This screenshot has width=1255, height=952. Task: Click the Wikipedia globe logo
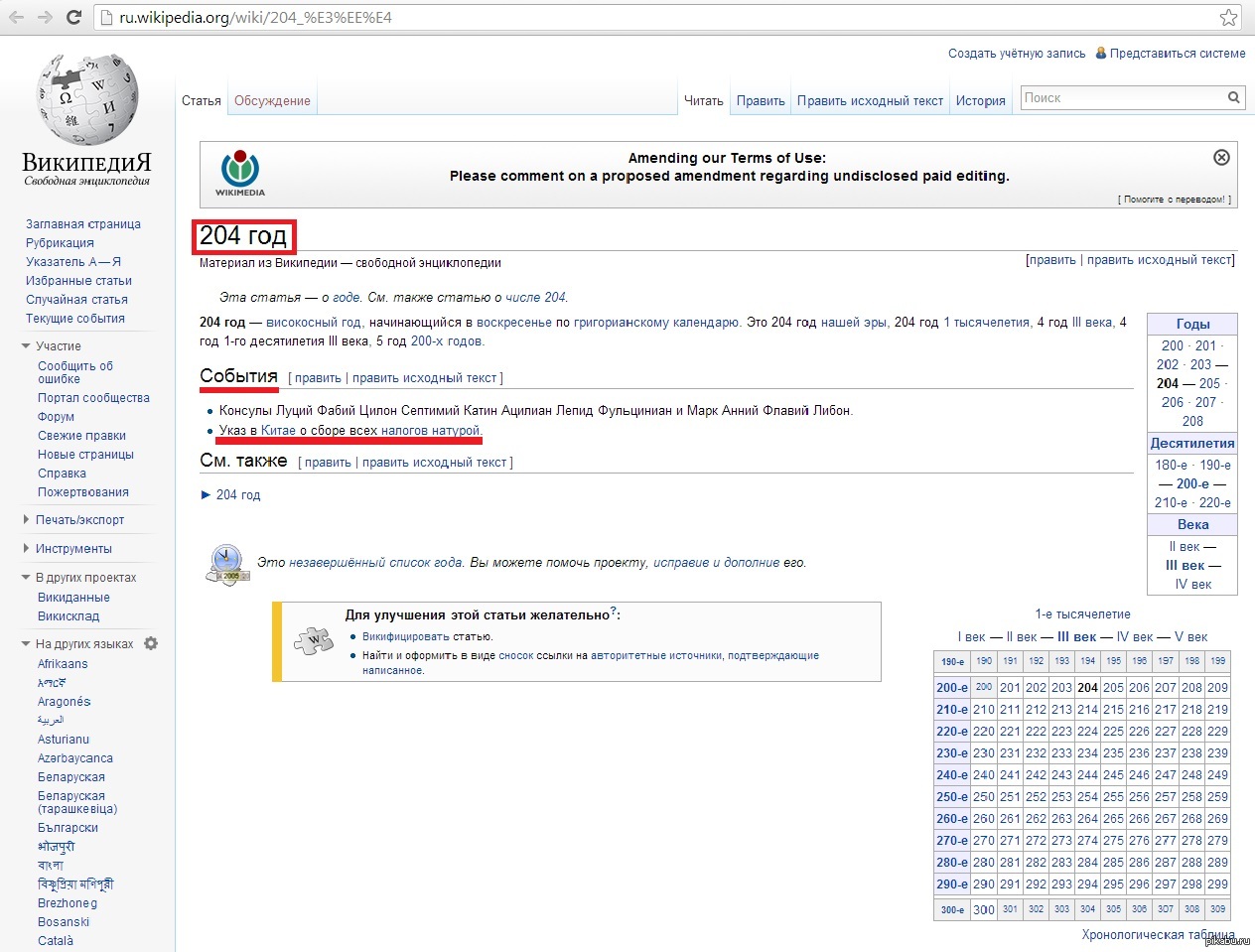click(x=86, y=98)
